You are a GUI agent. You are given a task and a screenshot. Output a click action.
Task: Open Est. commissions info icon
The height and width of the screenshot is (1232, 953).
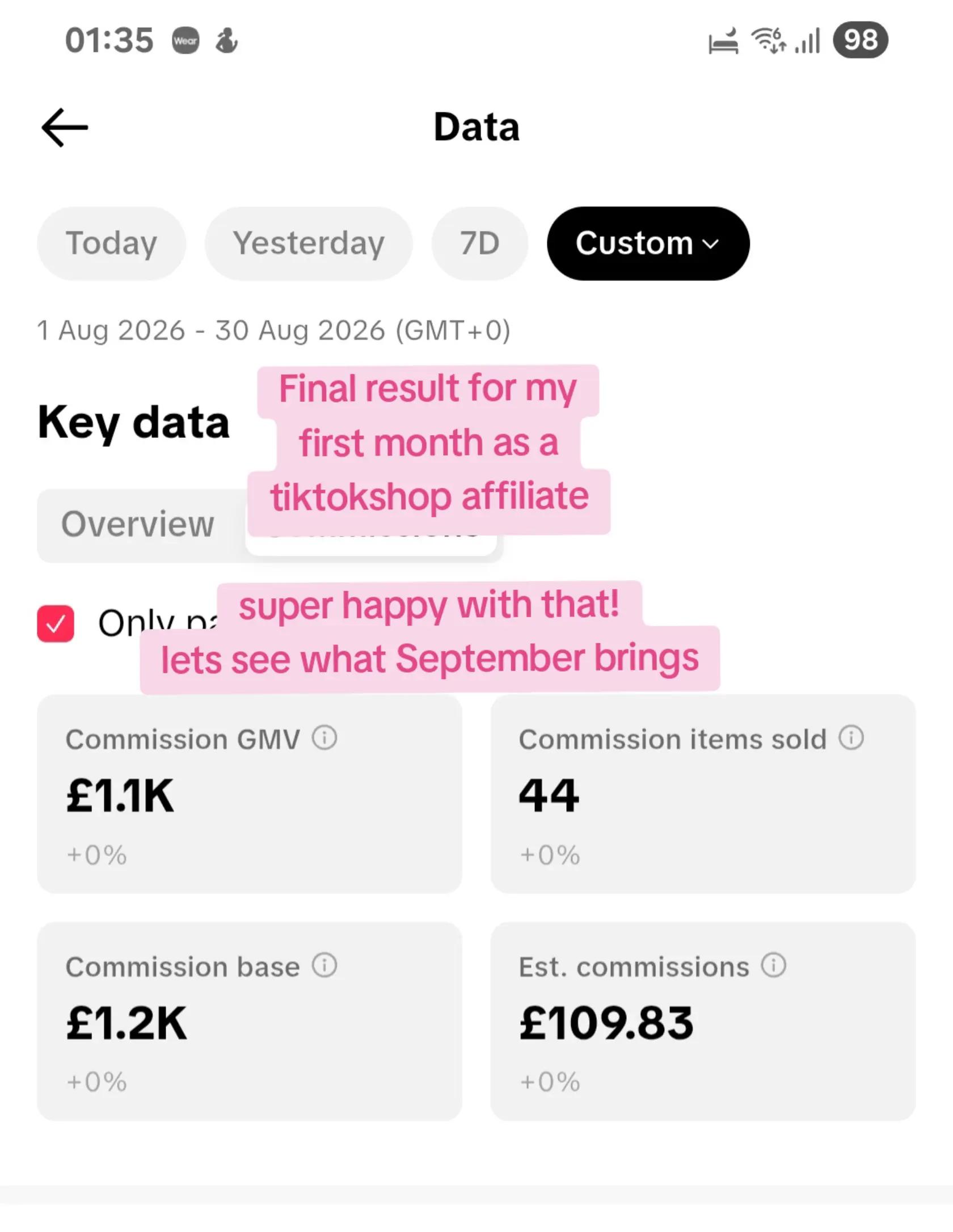tap(773, 965)
